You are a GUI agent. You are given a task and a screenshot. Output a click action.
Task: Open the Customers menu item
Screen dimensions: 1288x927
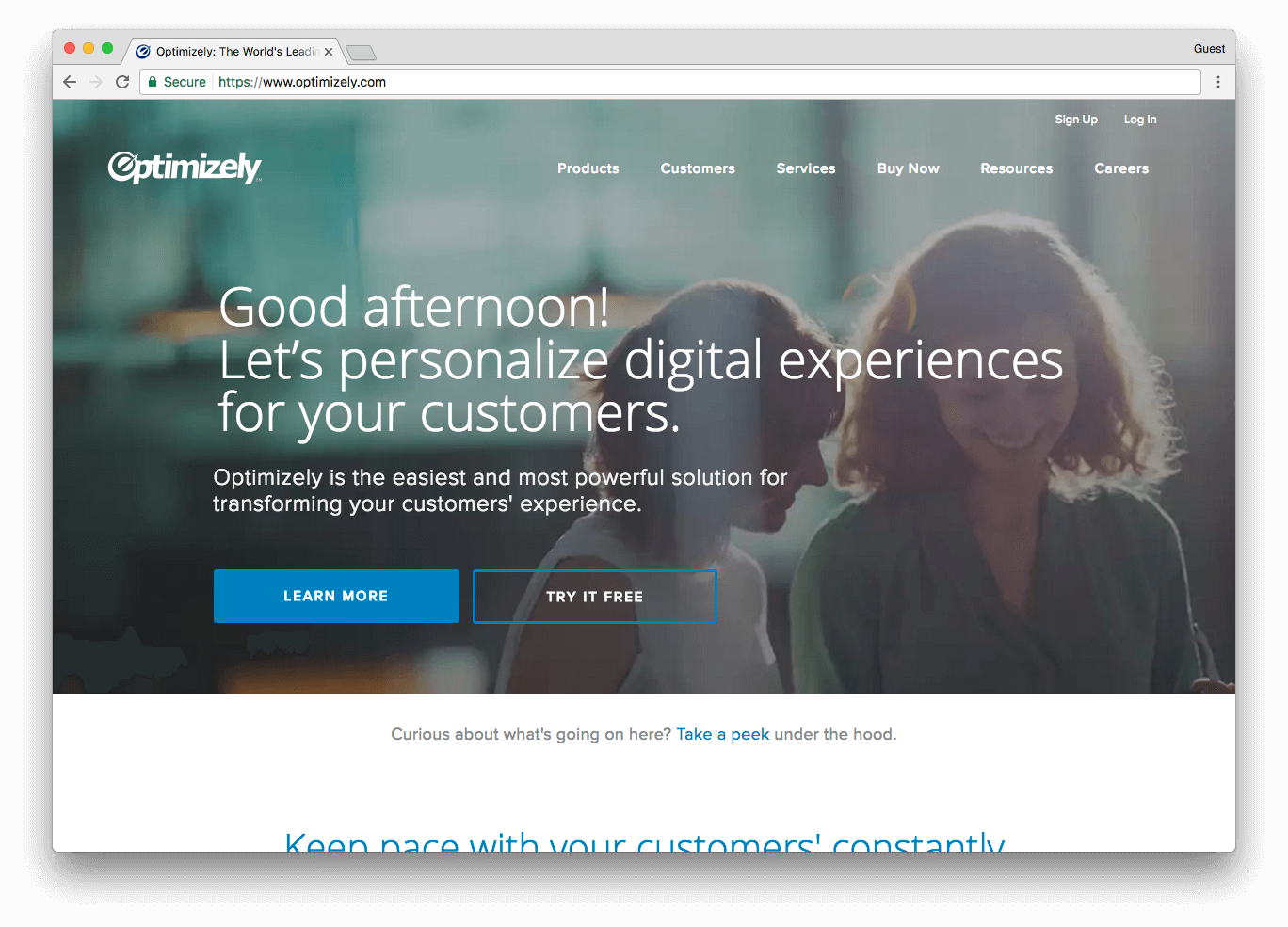[698, 168]
